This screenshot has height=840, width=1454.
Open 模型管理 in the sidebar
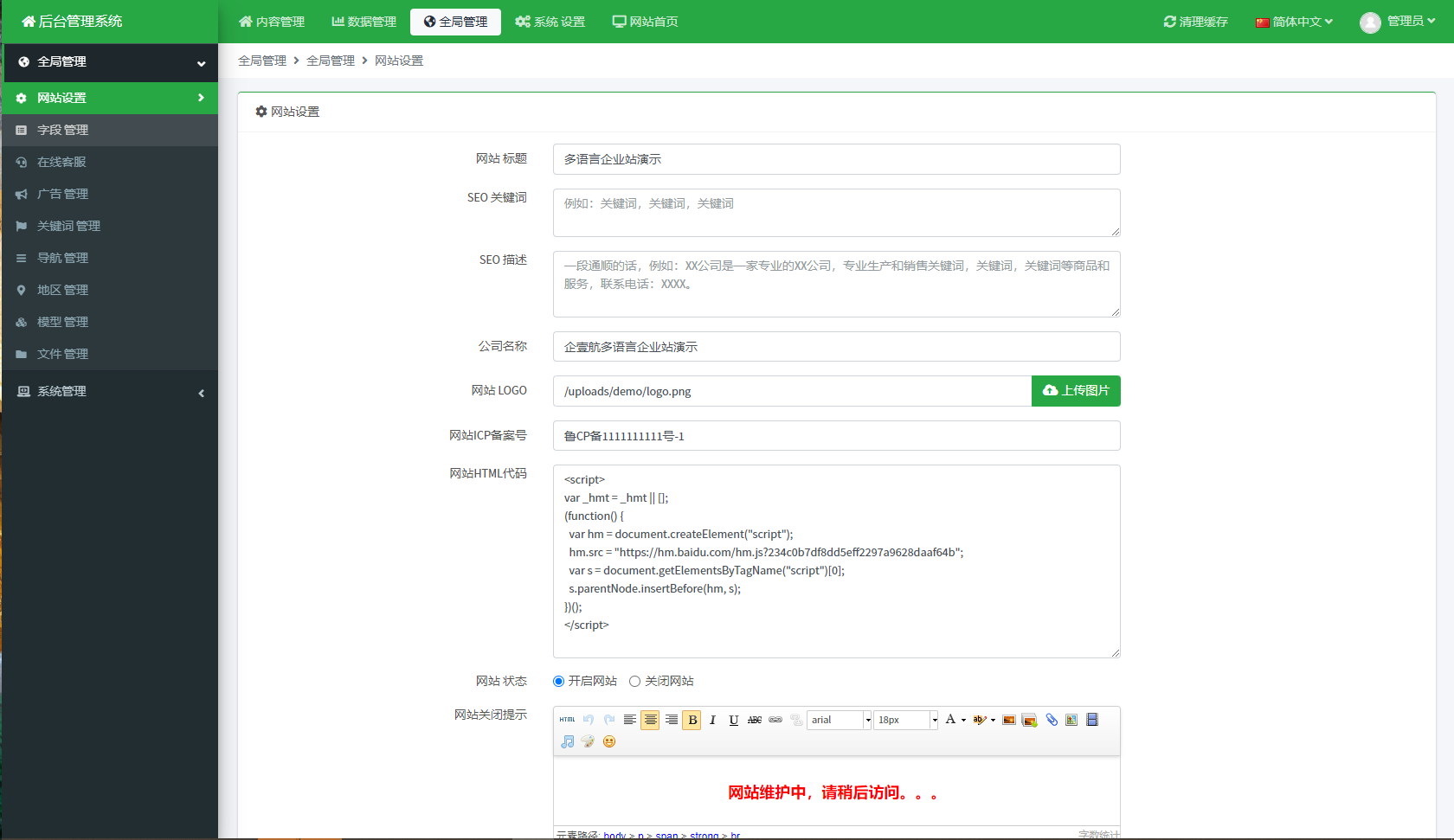click(110, 322)
